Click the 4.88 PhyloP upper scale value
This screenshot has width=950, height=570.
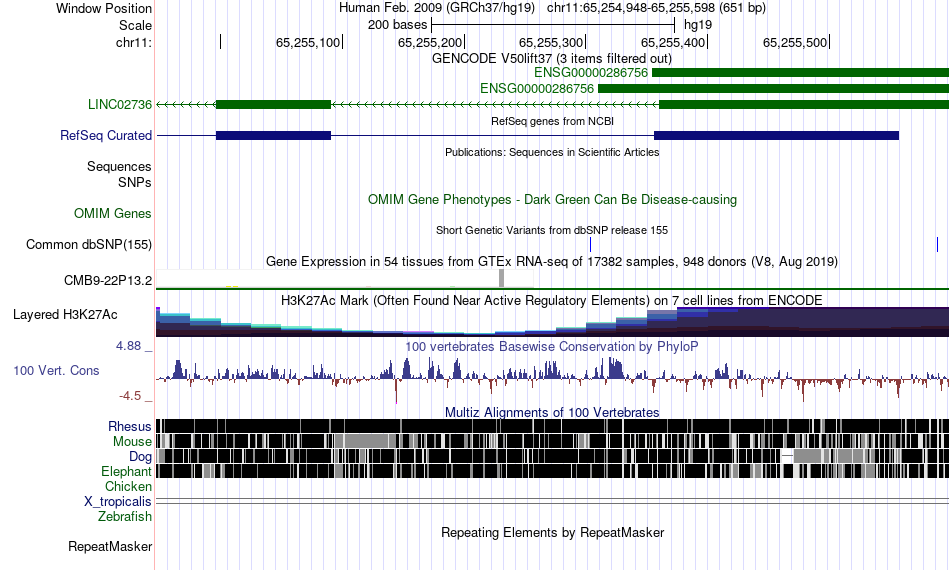coord(128,346)
